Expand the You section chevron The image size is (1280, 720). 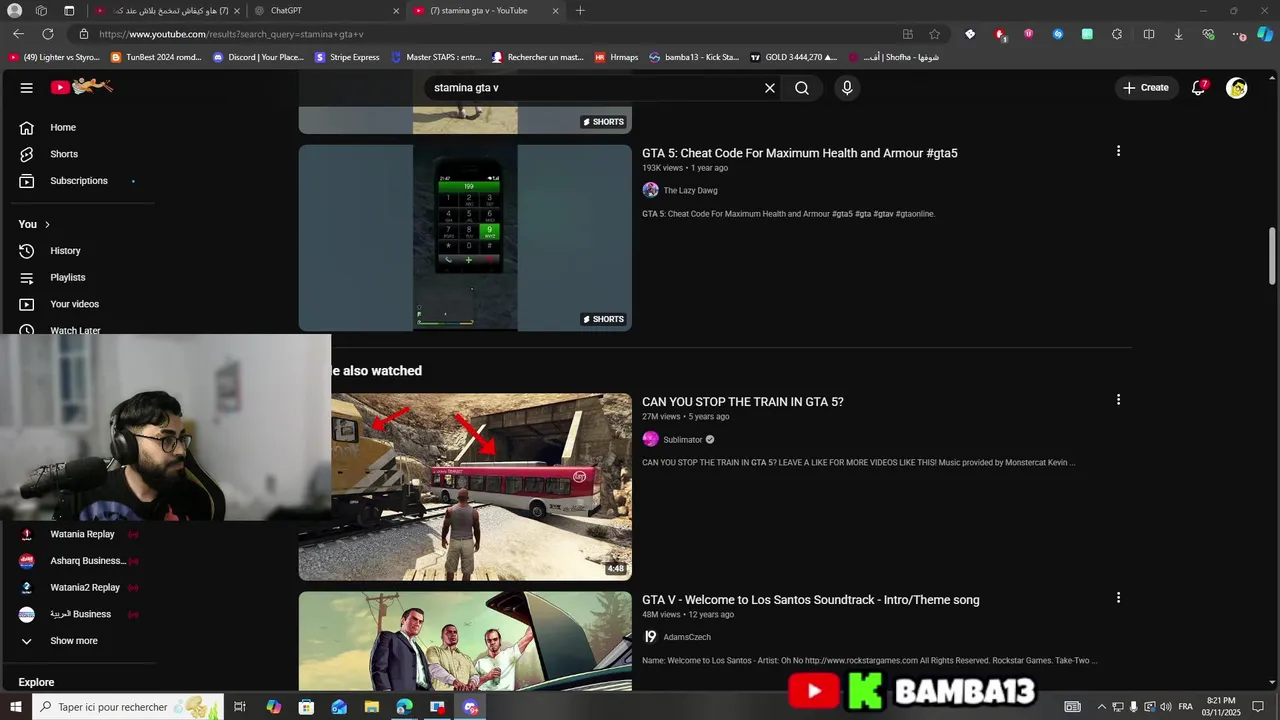tap(47, 224)
